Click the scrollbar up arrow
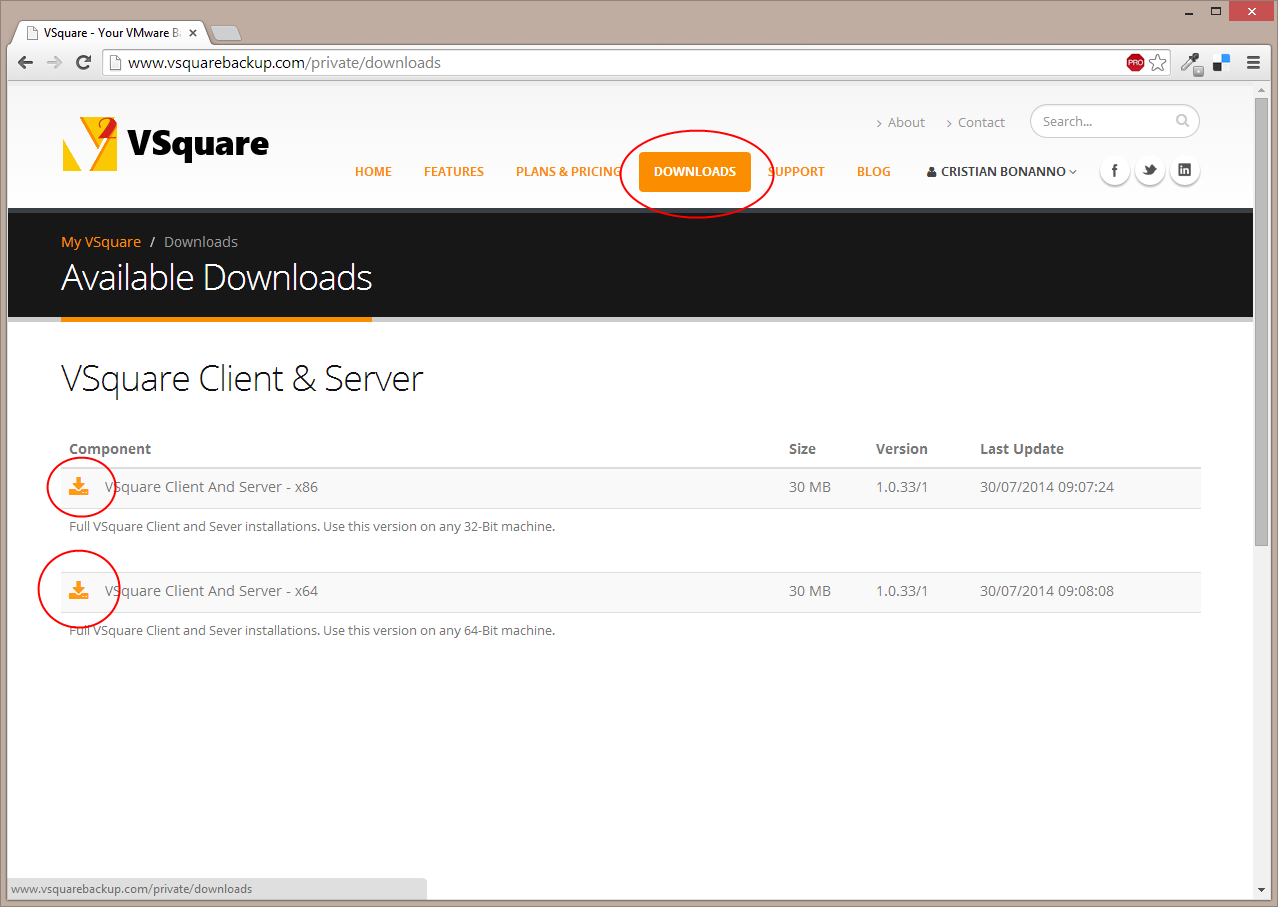The width and height of the screenshot is (1278, 907). pos(1262,91)
